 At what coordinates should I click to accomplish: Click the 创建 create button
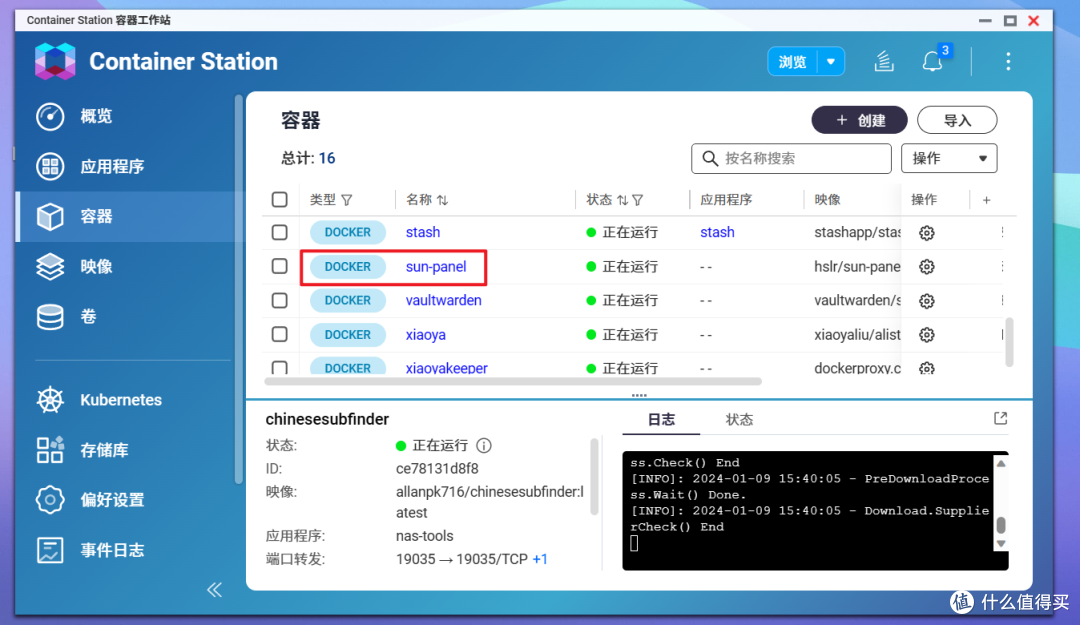pos(859,120)
